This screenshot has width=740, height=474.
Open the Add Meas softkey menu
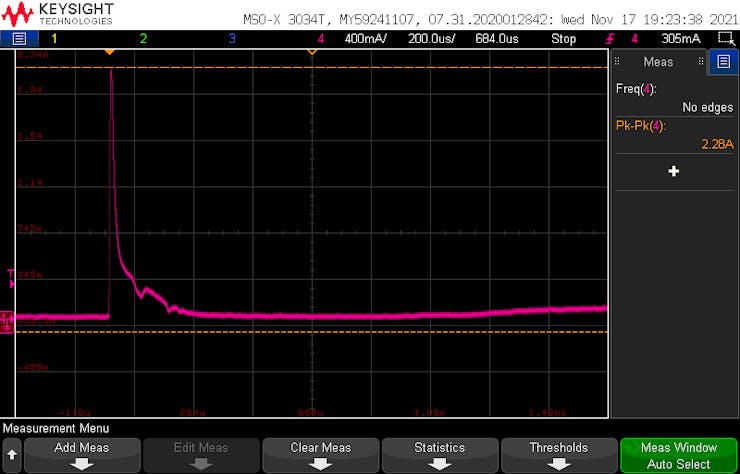[81, 455]
